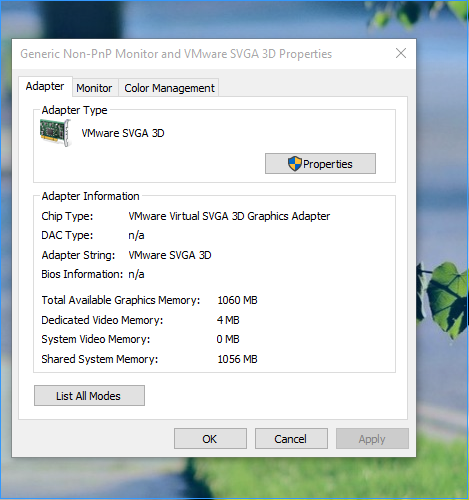Confirm with the OK button
The image size is (469, 500).
pos(210,439)
